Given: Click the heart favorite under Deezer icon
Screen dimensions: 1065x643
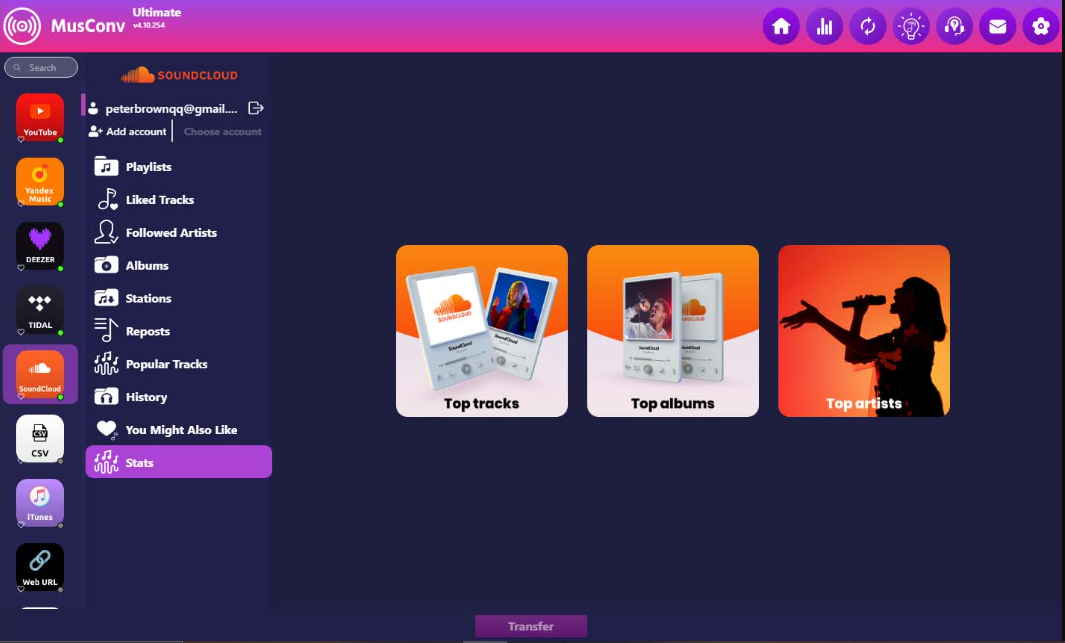Looking at the screenshot, I should tap(21, 268).
